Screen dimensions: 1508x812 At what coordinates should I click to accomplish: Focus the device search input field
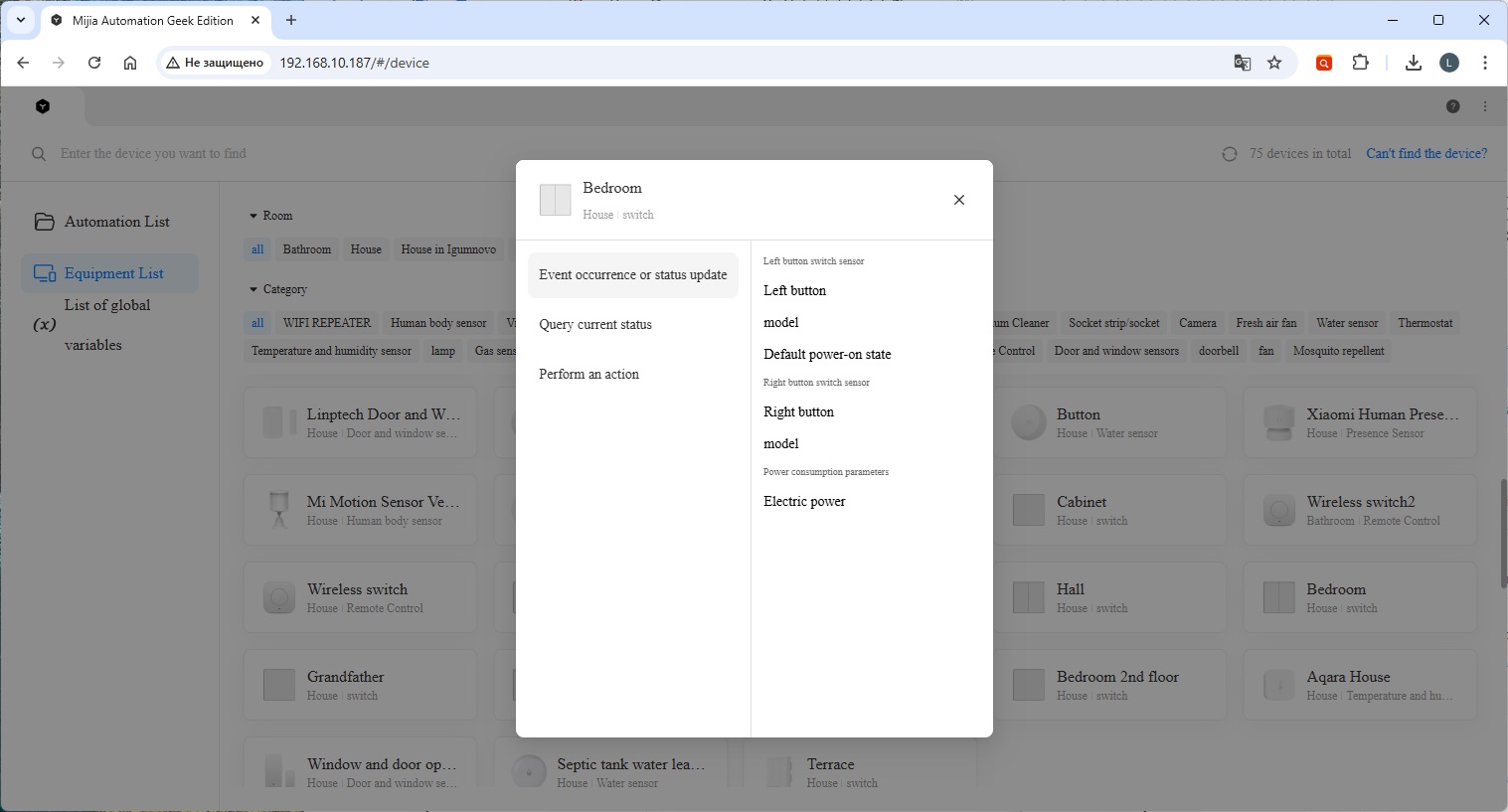153,154
